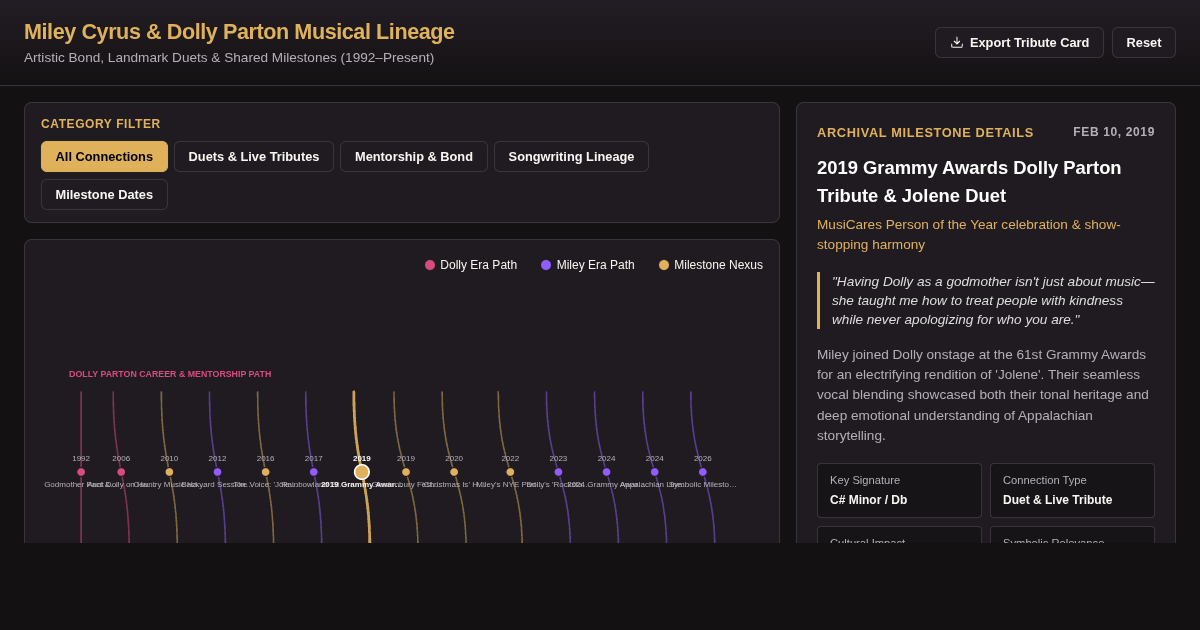Click the 'Miley Cyrus & Dolly Parton Musical Lineage' title
1200x630 pixels.
point(239,32)
